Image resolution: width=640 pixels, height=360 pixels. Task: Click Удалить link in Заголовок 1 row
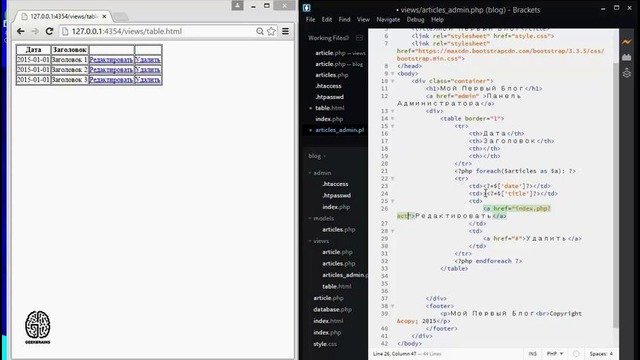pos(148,60)
